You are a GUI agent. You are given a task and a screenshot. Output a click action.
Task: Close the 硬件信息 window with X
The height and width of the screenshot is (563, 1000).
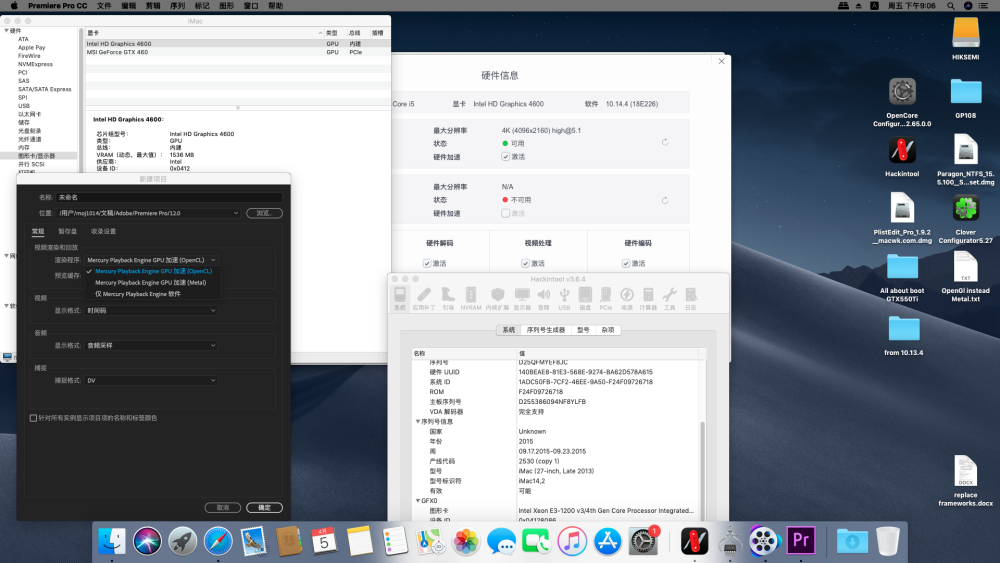(x=721, y=61)
